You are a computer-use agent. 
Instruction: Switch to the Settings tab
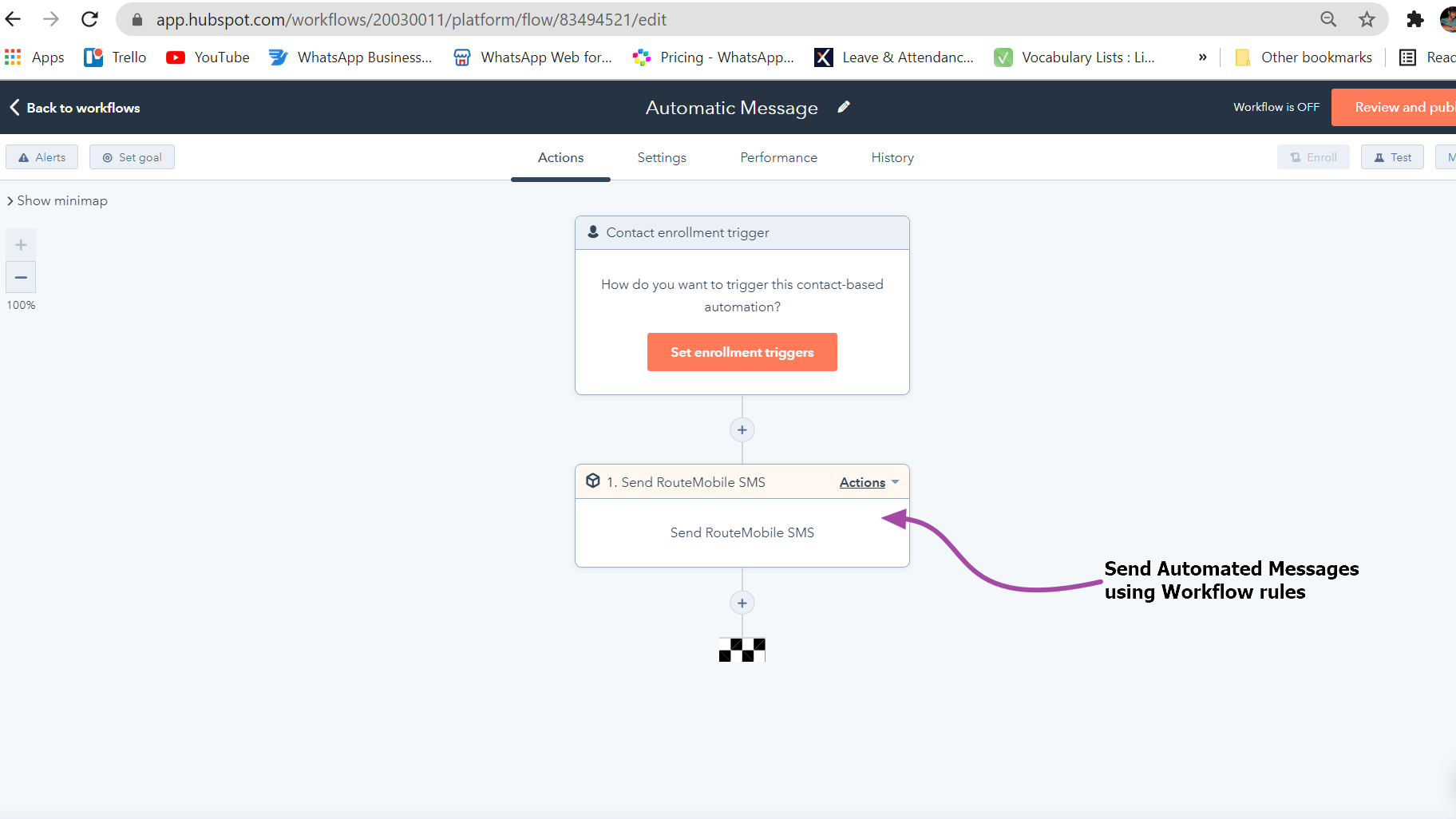pos(661,157)
